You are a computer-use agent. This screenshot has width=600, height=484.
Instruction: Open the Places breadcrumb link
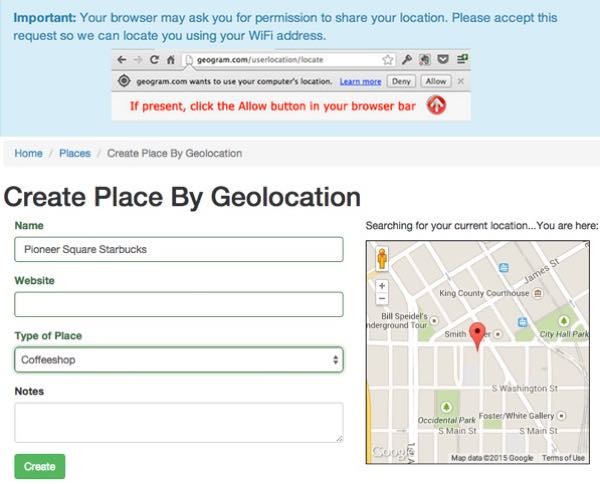coord(75,153)
